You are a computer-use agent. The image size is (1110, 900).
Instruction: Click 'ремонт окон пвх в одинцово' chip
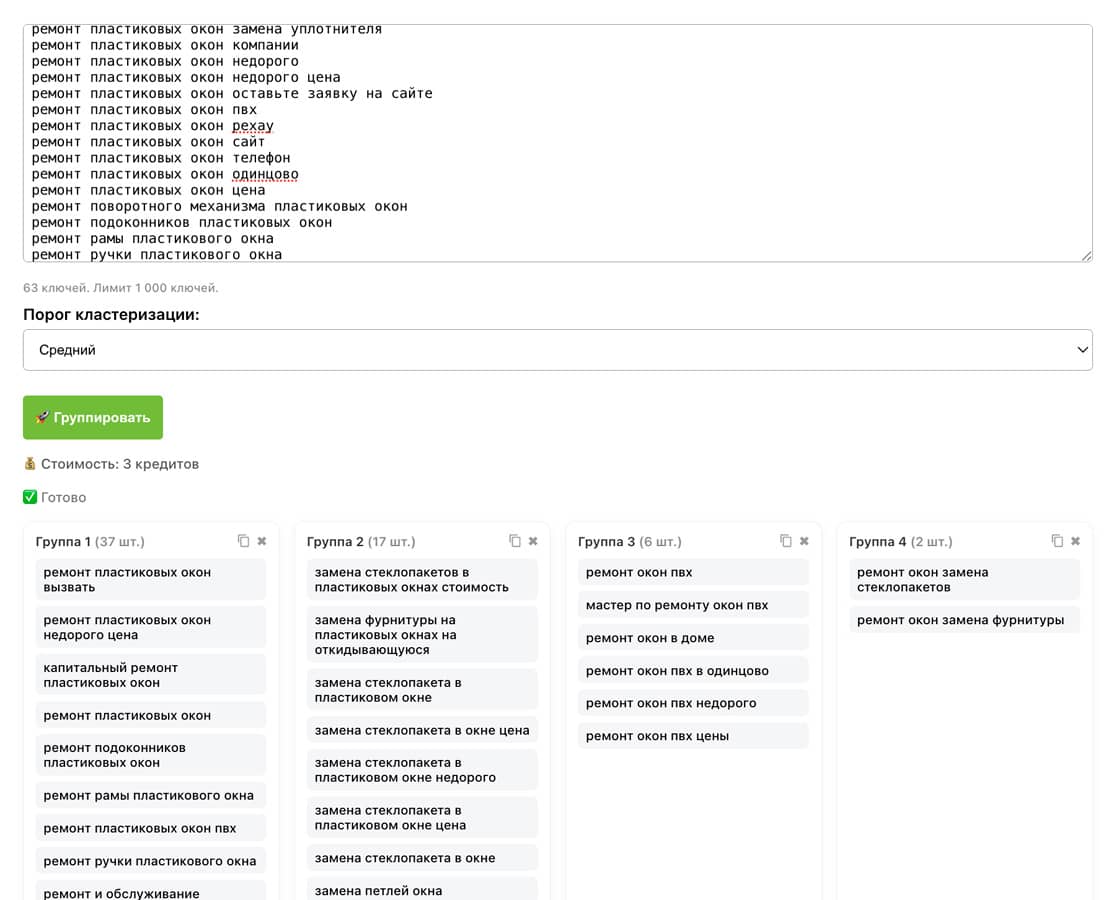tap(692, 671)
